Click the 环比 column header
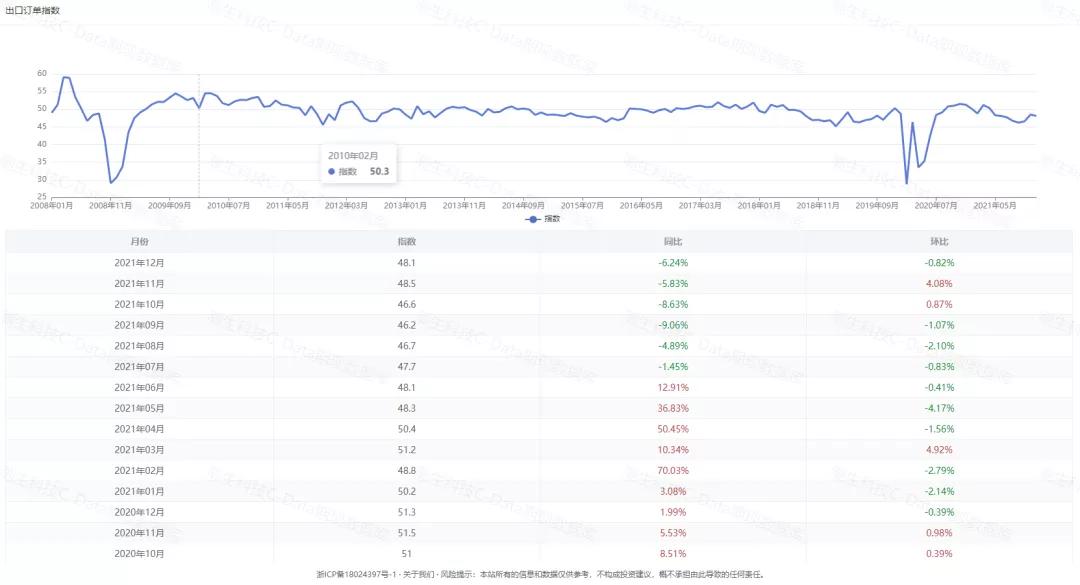This screenshot has height=585, width=1080. (939, 242)
